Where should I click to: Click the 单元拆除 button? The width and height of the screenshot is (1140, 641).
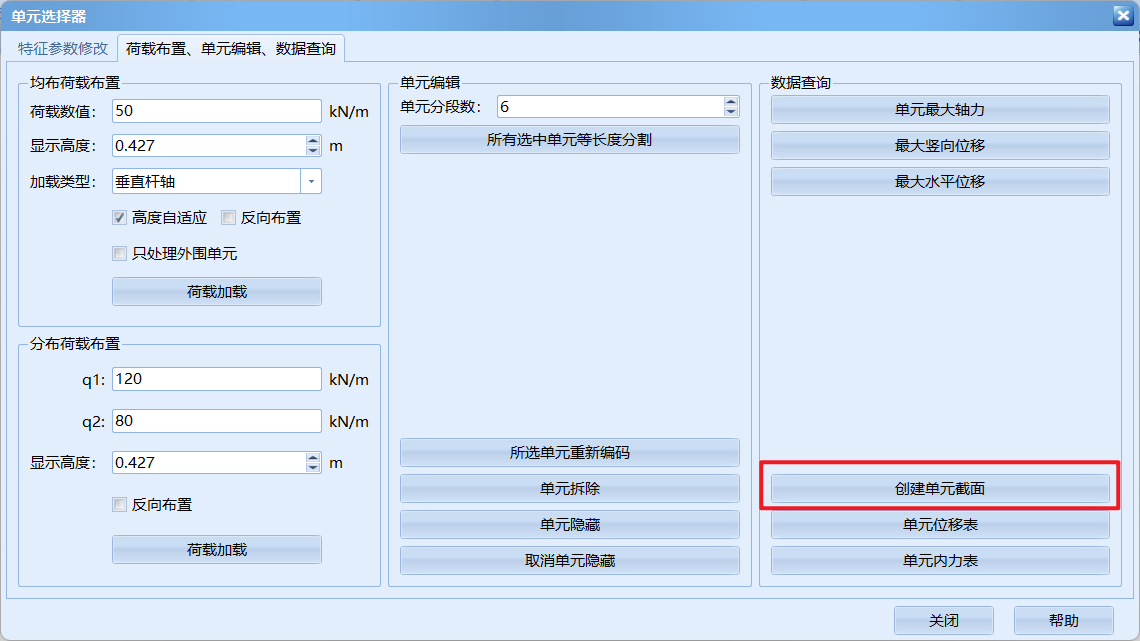pos(569,488)
